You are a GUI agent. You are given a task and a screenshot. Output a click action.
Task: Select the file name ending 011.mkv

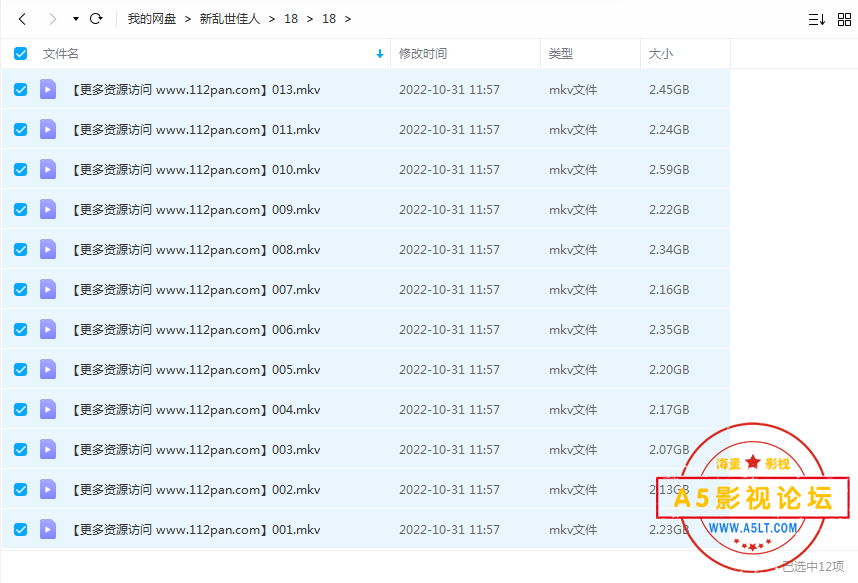pyautogui.click(x=195, y=130)
